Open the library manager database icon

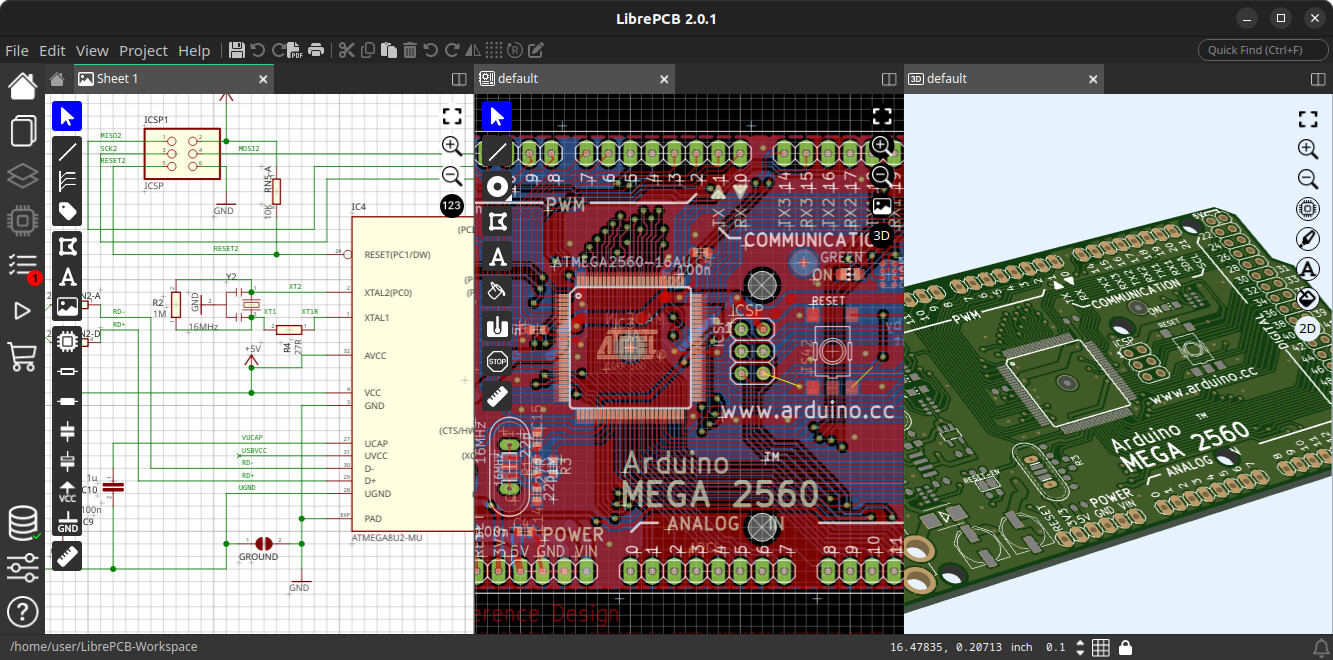click(23, 523)
